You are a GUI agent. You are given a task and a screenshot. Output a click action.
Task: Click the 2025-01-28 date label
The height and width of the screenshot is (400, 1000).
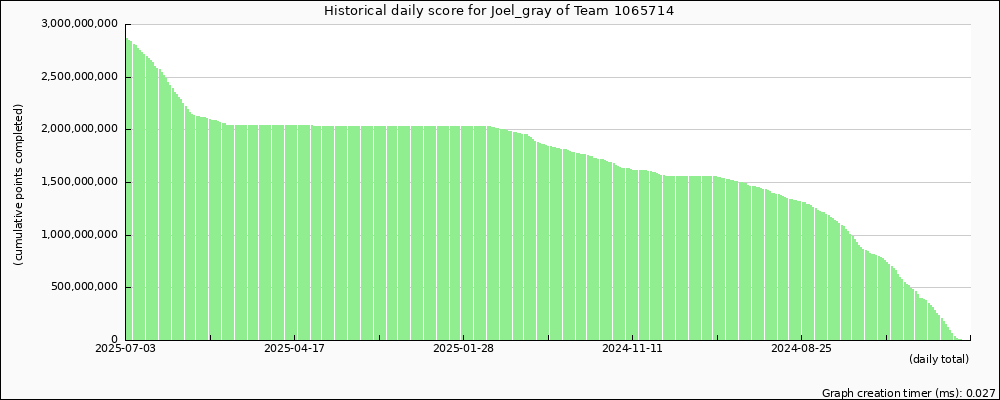tap(464, 349)
